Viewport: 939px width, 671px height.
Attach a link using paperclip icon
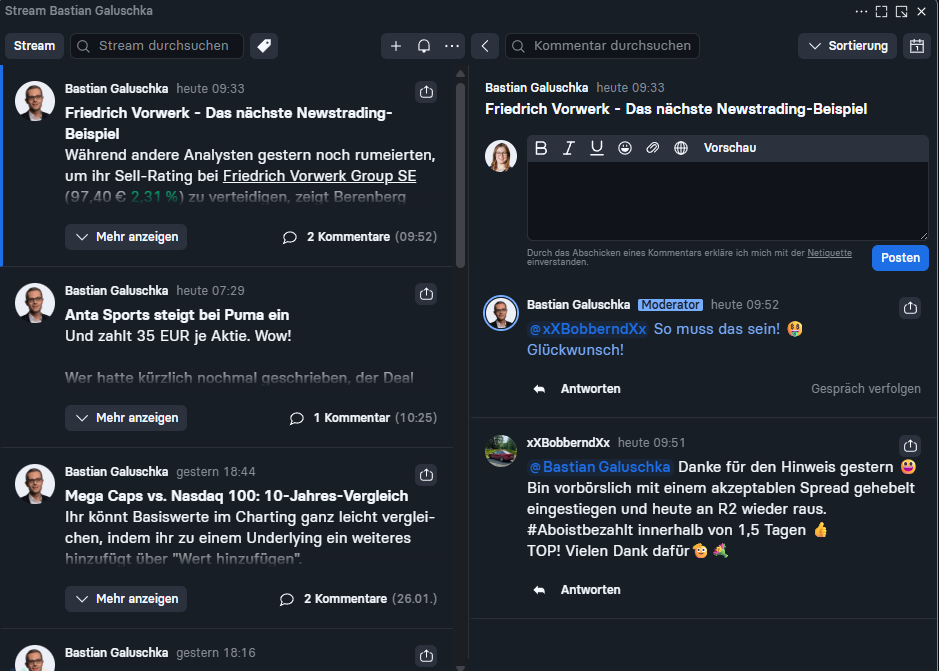(652, 148)
